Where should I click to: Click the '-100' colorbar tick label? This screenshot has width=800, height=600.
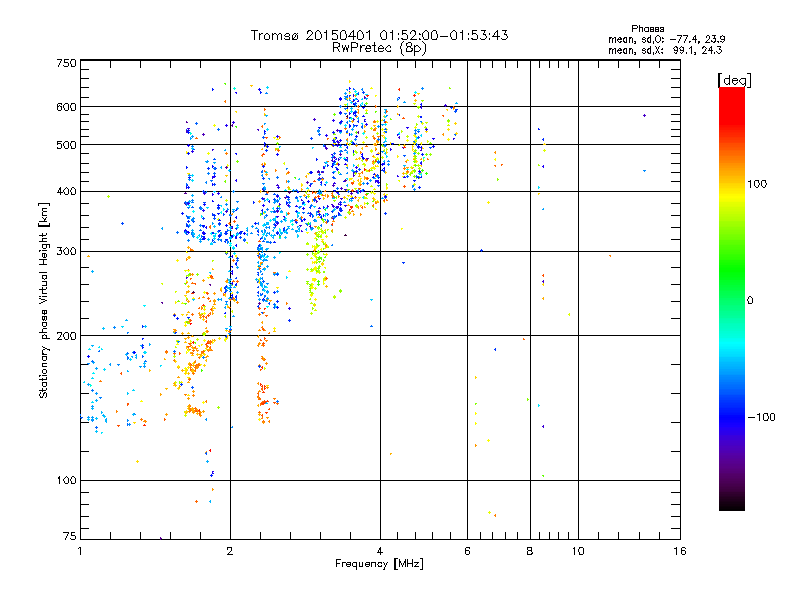761,417
